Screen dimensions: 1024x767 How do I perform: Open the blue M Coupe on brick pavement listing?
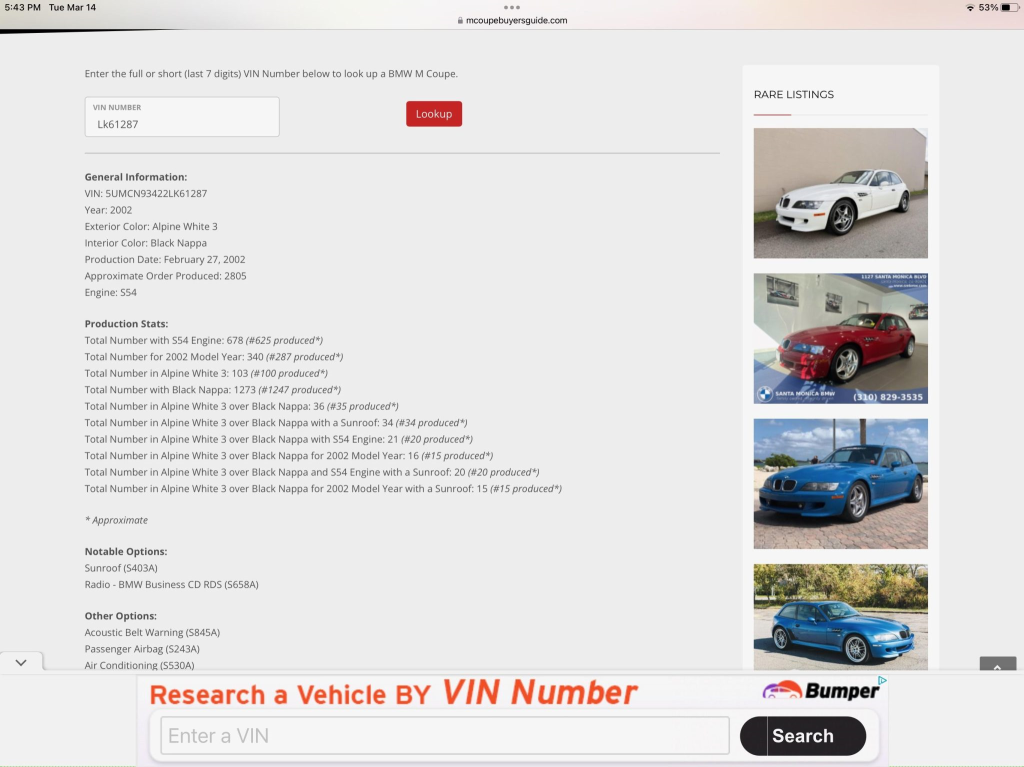(840, 483)
